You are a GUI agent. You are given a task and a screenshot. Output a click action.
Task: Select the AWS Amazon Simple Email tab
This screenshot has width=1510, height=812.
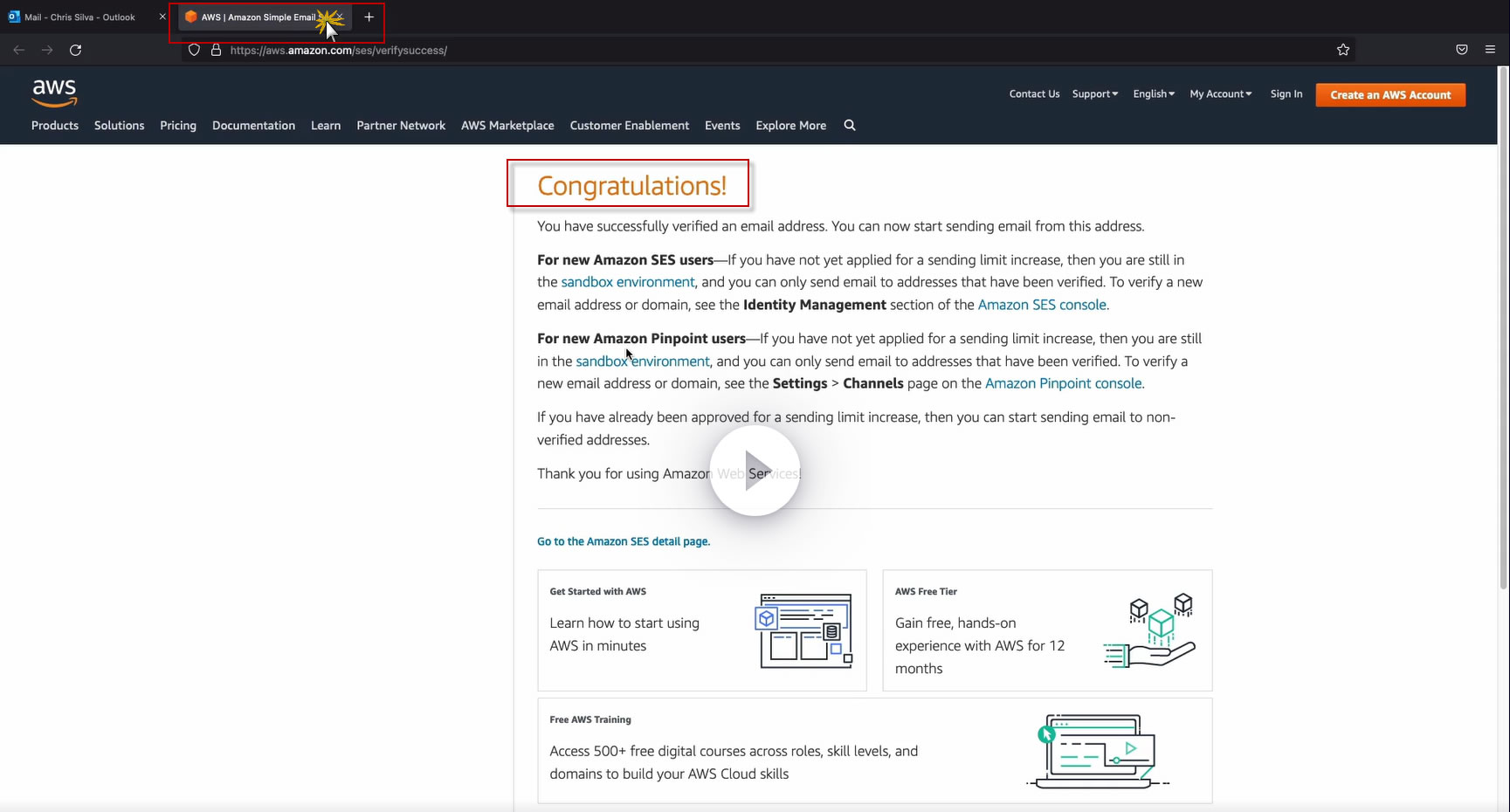(x=265, y=17)
